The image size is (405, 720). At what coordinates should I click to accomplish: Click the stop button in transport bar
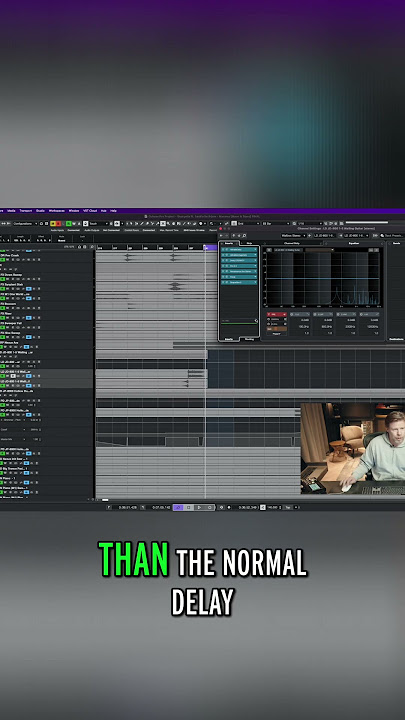click(x=188, y=507)
